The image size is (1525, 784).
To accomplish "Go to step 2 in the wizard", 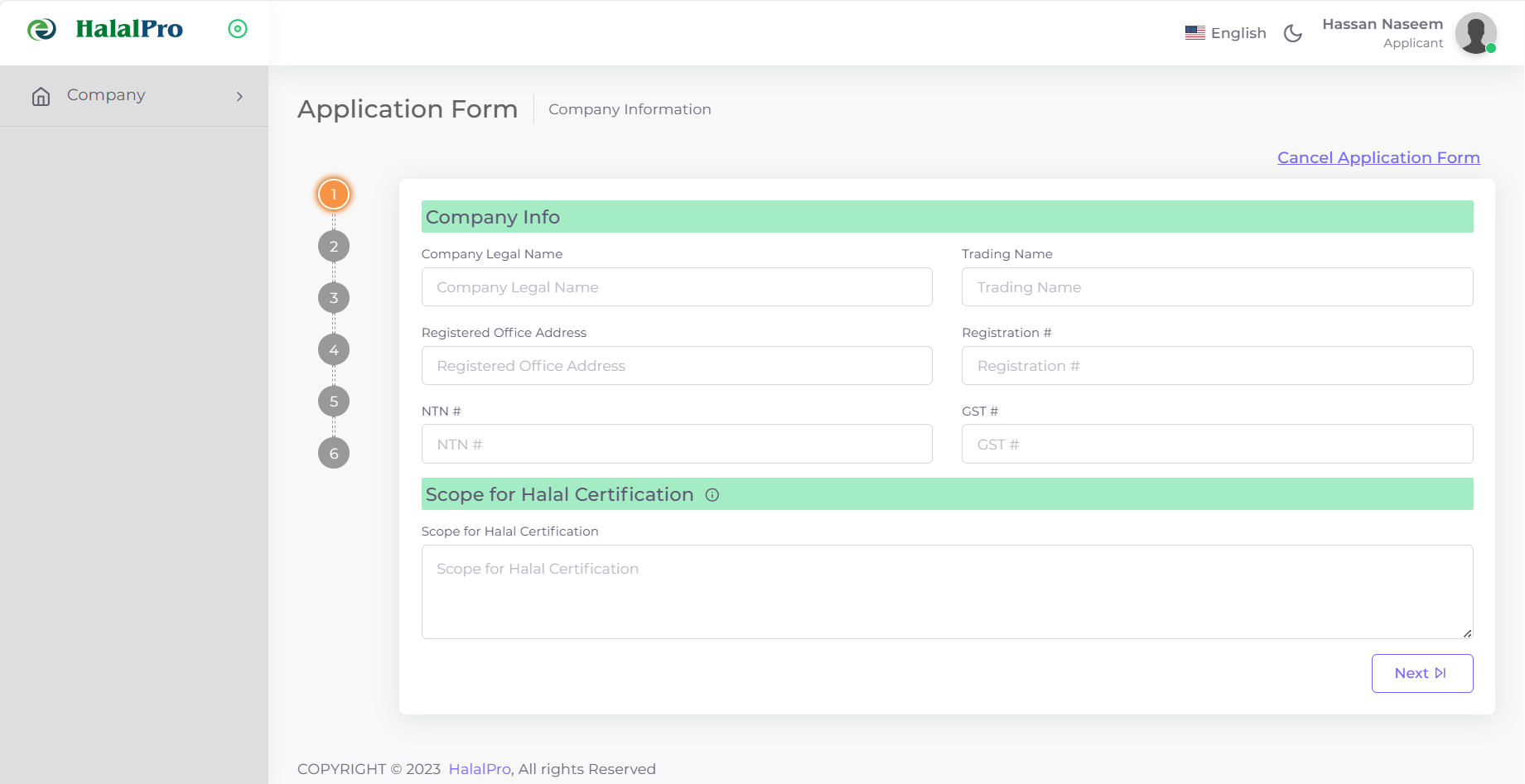I will [334, 246].
